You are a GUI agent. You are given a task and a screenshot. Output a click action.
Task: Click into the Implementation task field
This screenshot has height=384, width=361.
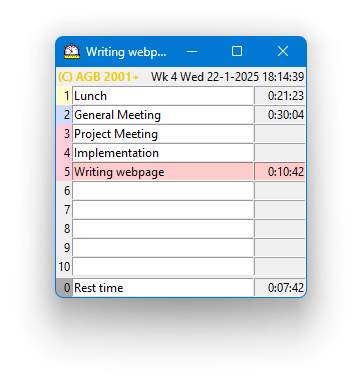pos(163,153)
